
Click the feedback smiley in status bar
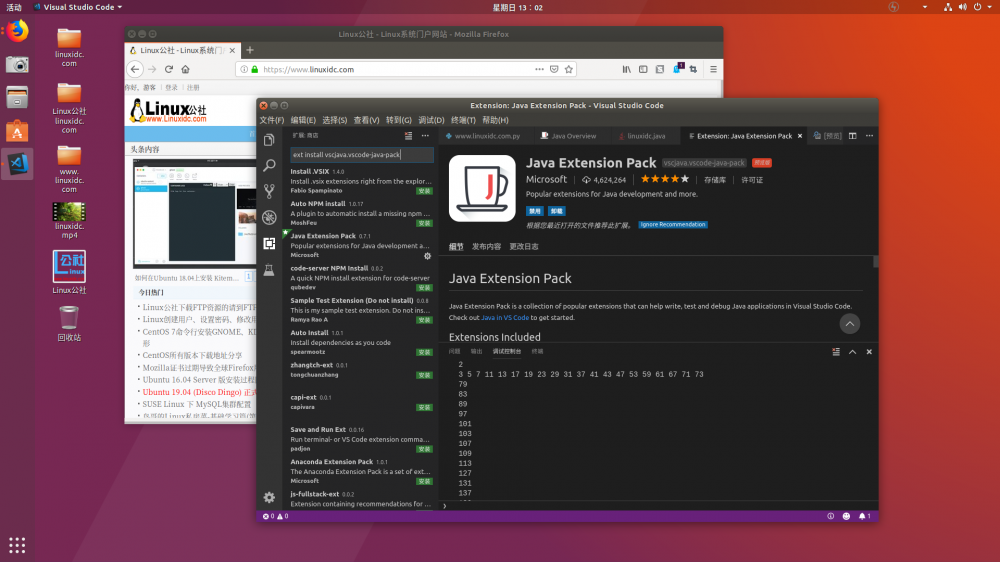pyautogui.click(x=846, y=516)
